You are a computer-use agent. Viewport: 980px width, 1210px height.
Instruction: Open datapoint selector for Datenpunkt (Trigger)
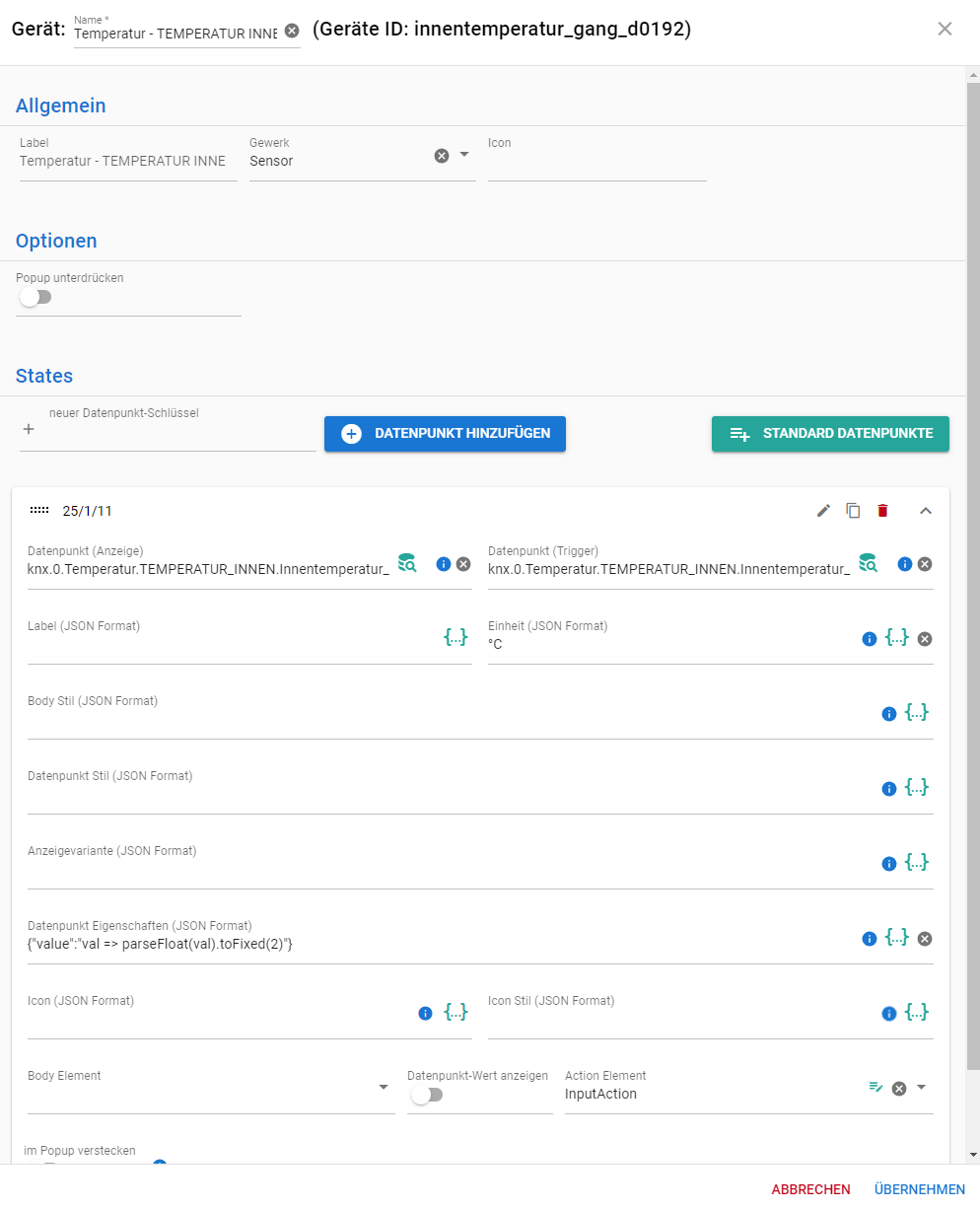(869, 563)
